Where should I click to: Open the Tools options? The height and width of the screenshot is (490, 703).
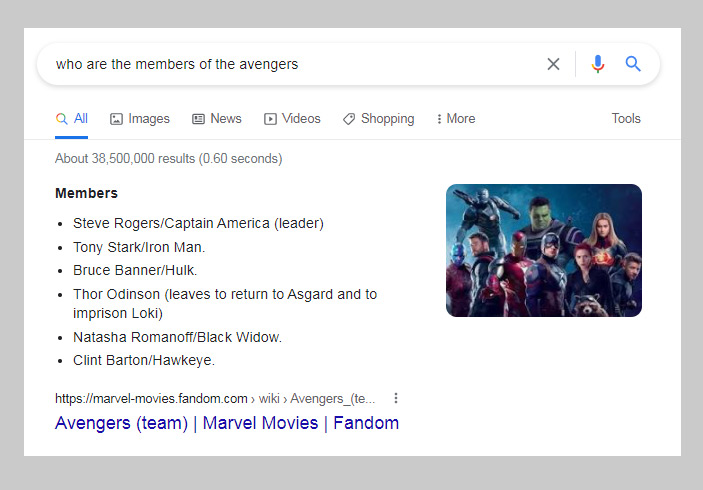[x=626, y=118]
